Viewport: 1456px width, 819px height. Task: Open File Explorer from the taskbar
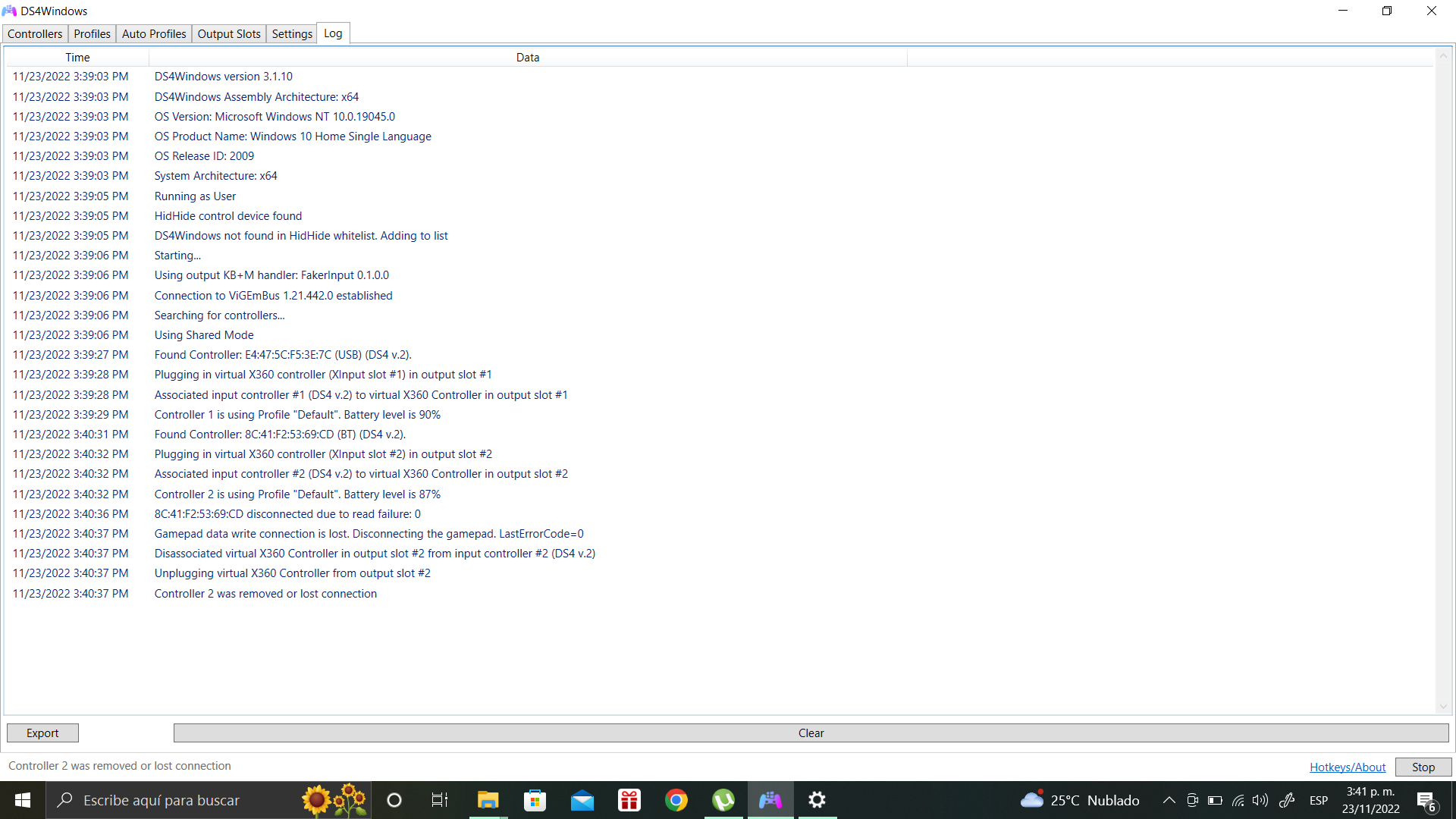pyautogui.click(x=488, y=800)
